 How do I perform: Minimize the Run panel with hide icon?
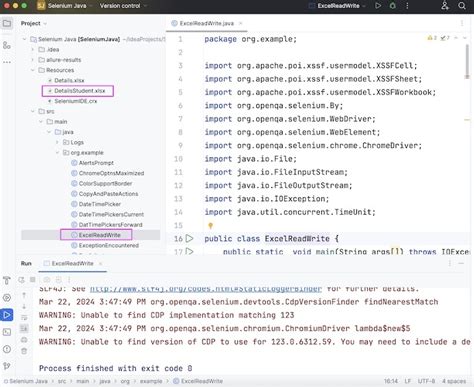tap(461, 263)
